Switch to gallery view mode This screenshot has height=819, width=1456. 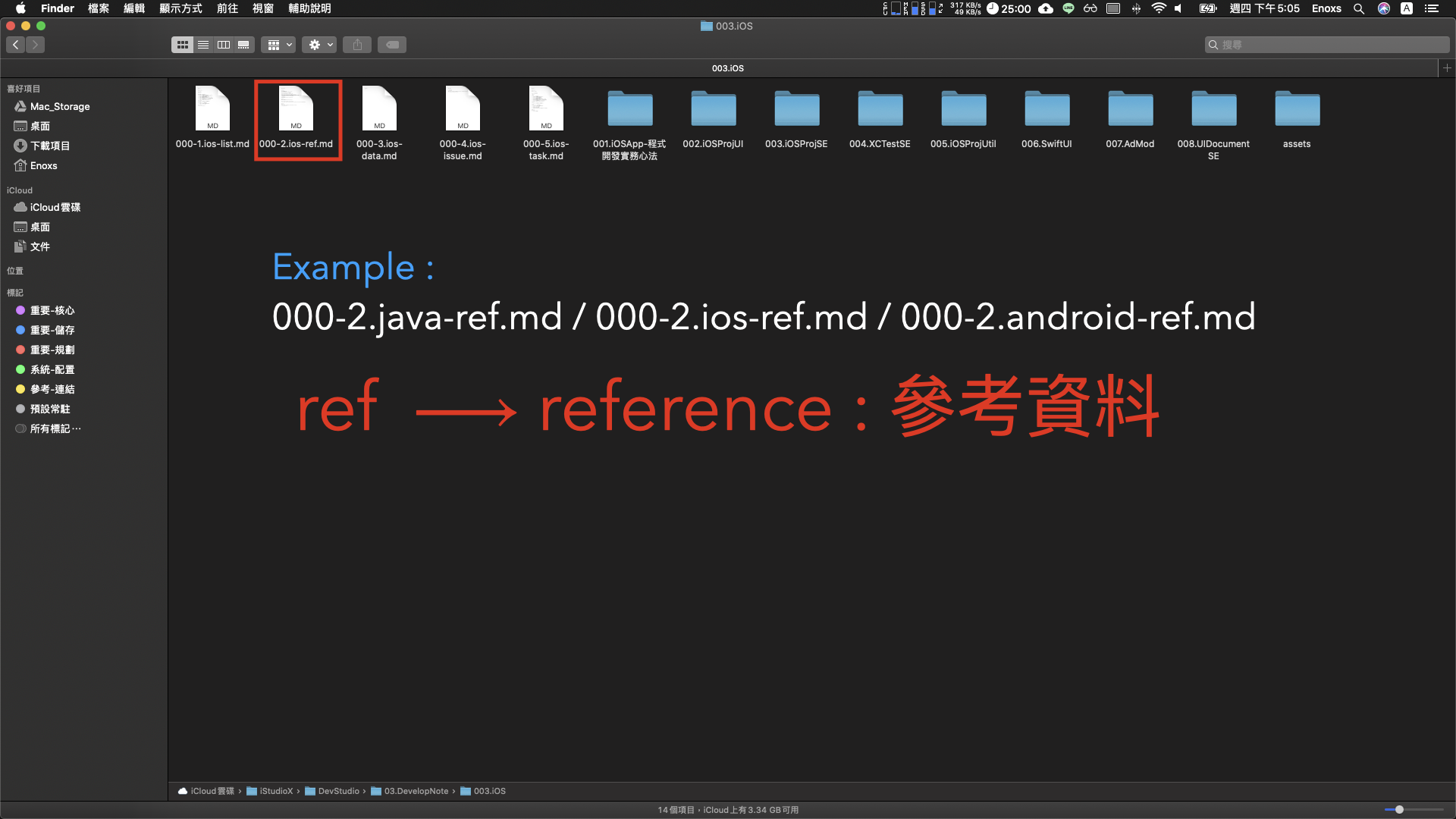click(x=243, y=45)
